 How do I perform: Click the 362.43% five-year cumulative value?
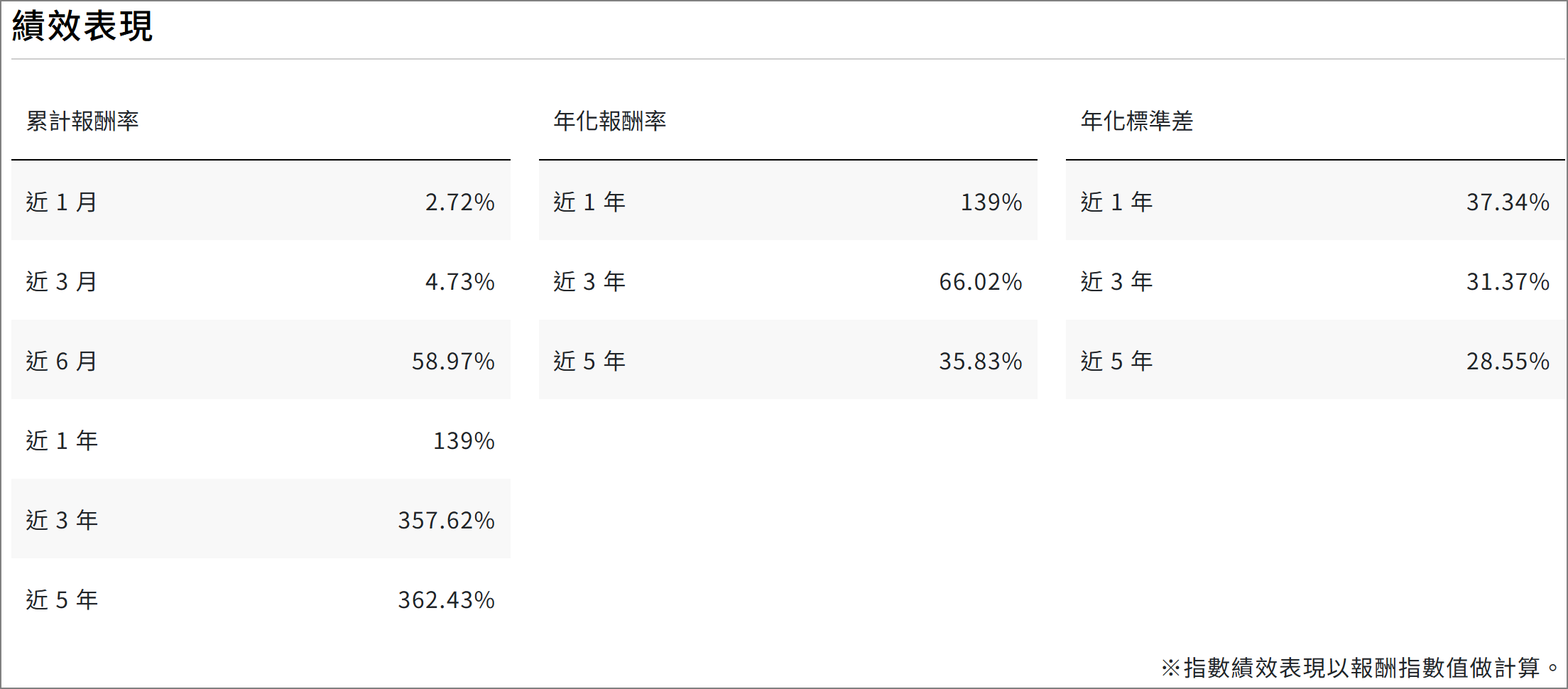click(446, 600)
